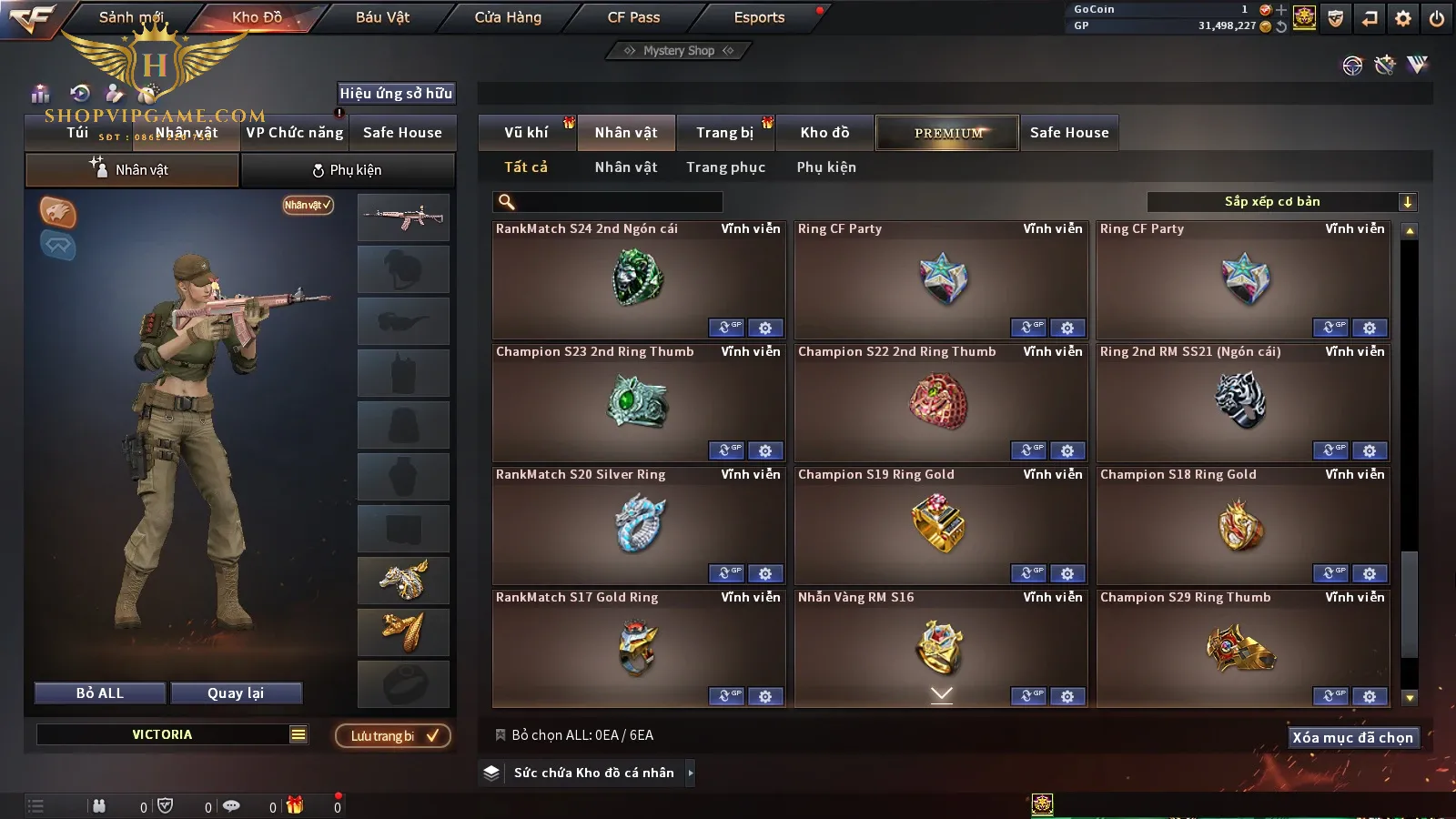Open gear options on Ring 2nd RM SS21
The width and height of the screenshot is (1456, 819).
(x=1370, y=450)
